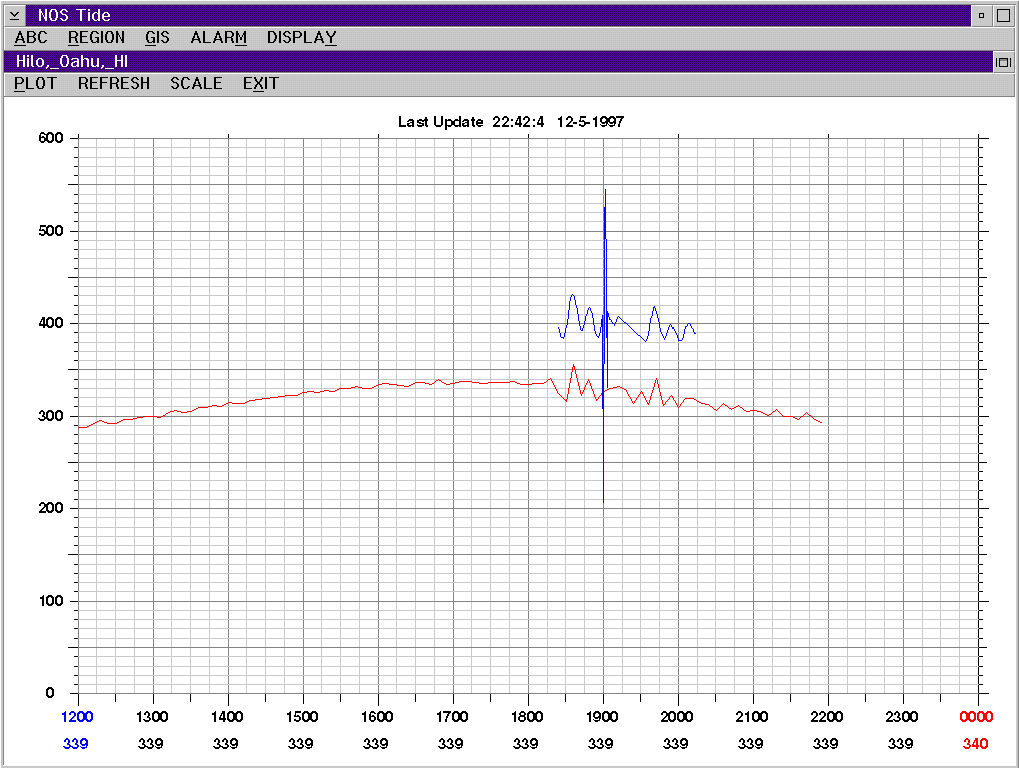1019x768 pixels.
Task: Open the ALARM menu
Action: pyautogui.click(x=218, y=38)
